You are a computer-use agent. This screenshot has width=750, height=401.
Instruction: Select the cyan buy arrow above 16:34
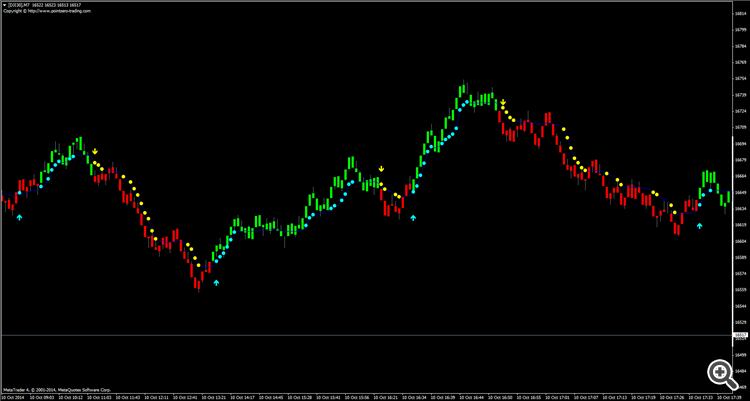(x=413, y=218)
